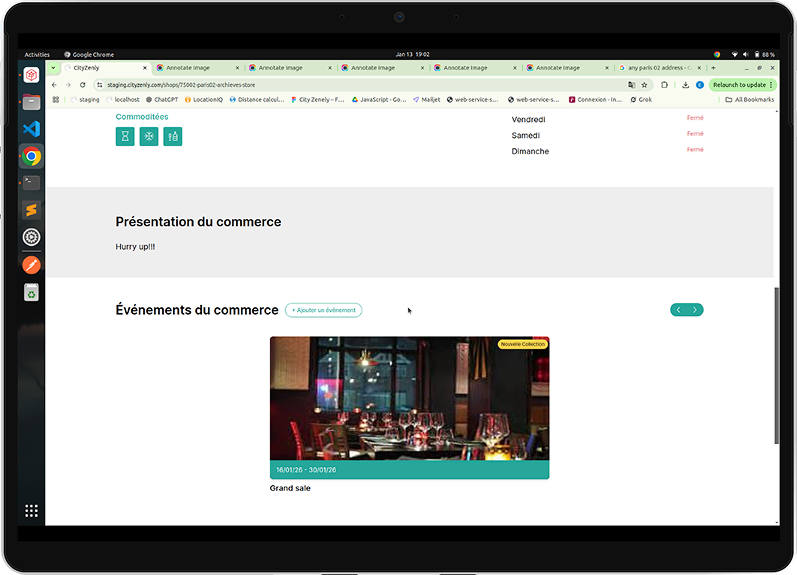The image size is (797, 575).
Task: Click the Grand sale event title
Action: [x=290, y=488]
